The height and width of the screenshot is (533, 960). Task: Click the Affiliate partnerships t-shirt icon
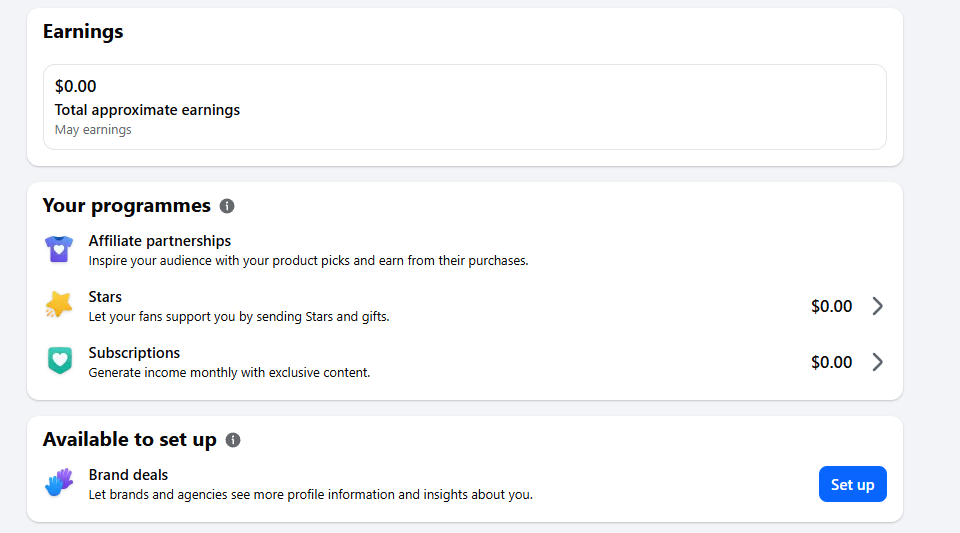(x=59, y=250)
